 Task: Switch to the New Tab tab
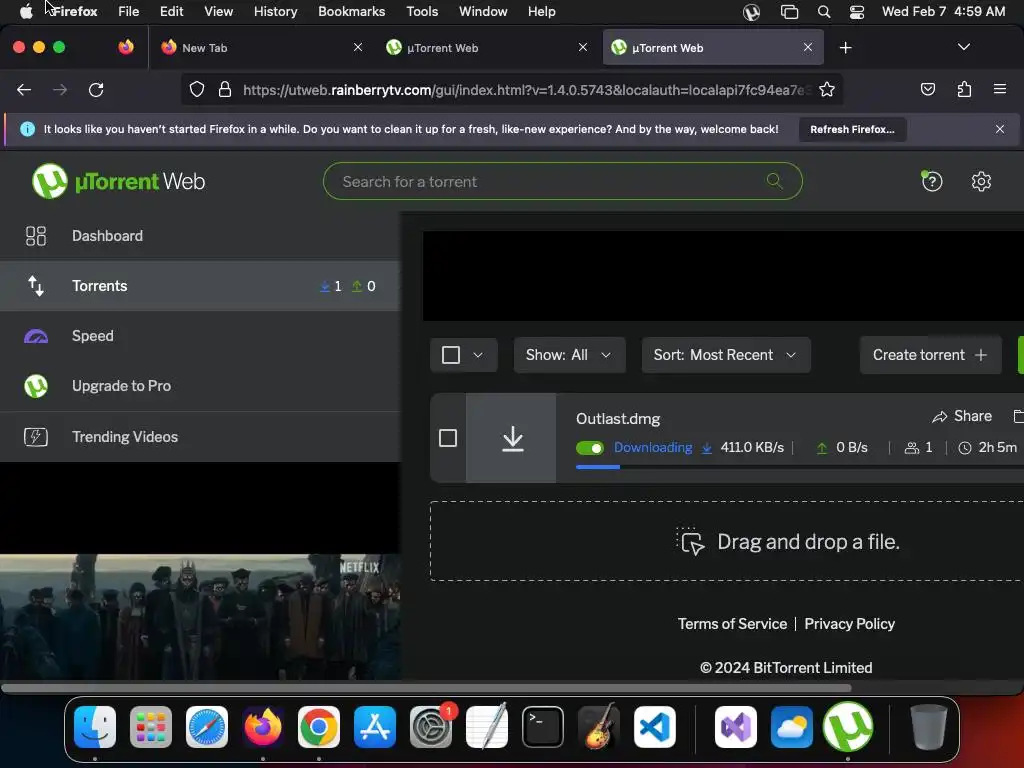point(260,48)
